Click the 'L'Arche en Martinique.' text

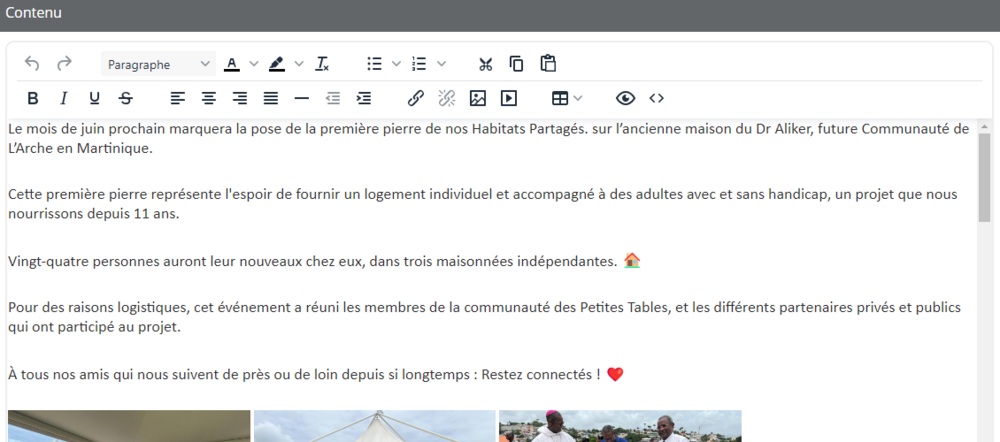point(80,149)
